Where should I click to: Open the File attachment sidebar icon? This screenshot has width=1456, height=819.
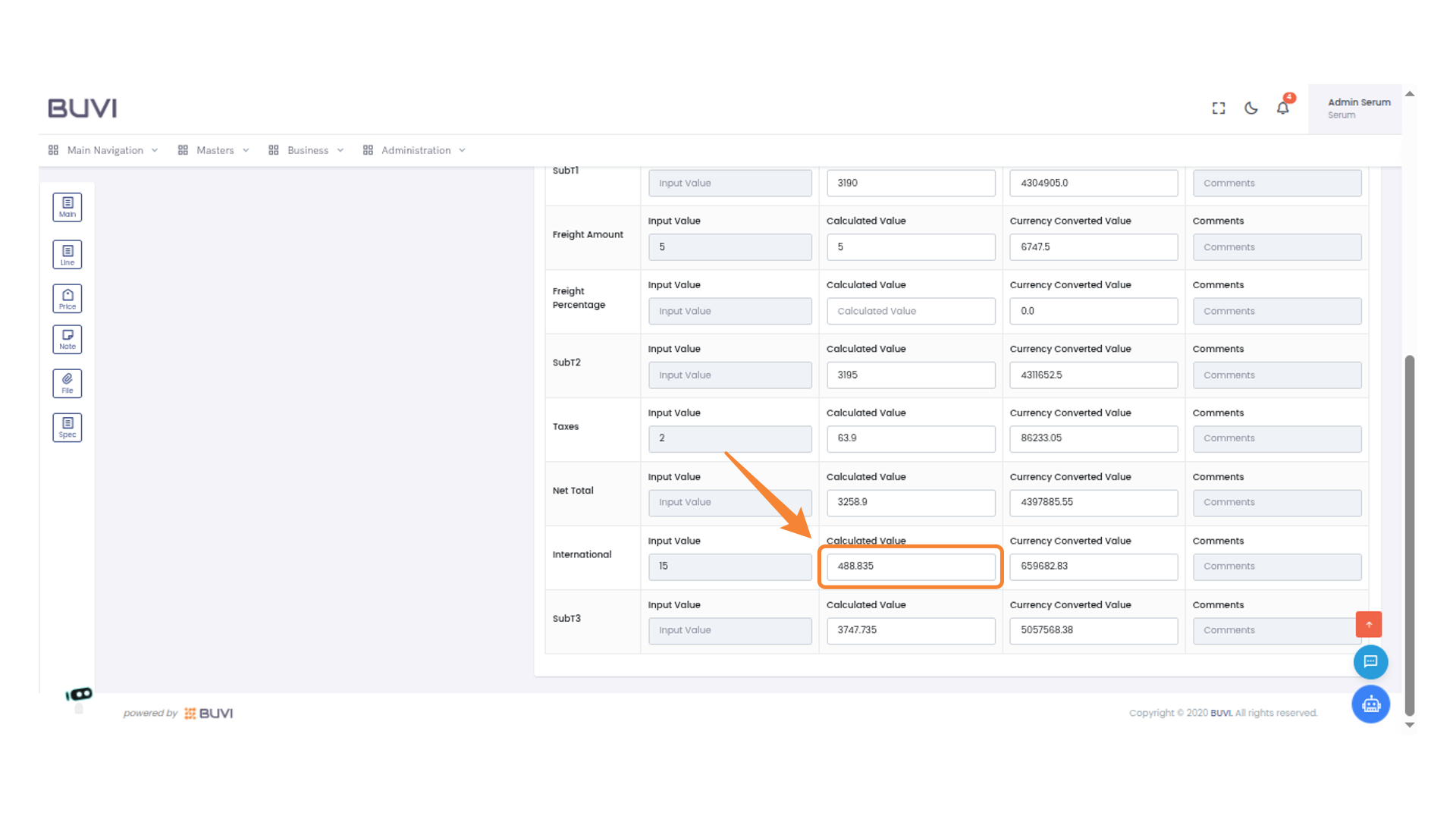pos(67,384)
